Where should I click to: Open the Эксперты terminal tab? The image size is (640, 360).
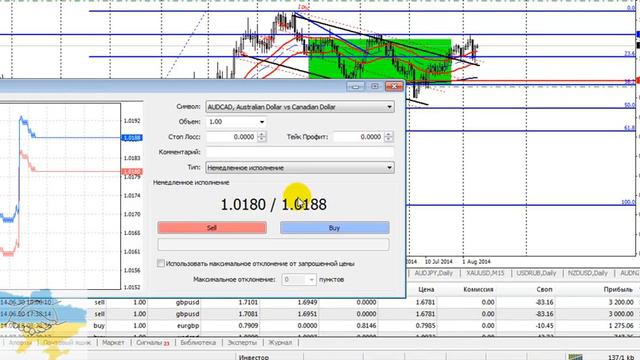(x=242, y=343)
